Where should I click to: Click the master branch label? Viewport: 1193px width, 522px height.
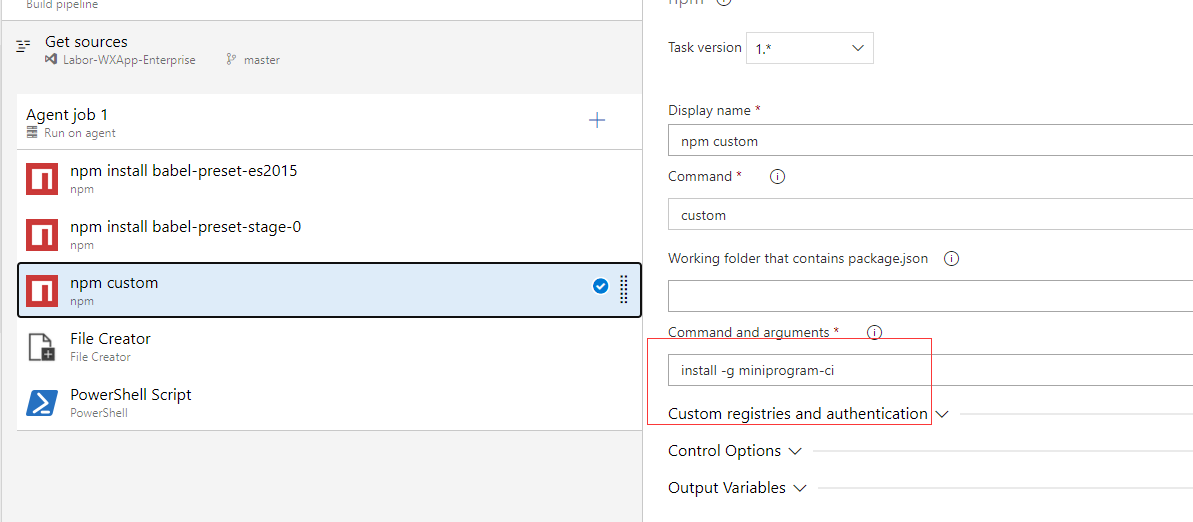pyautogui.click(x=262, y=60)
